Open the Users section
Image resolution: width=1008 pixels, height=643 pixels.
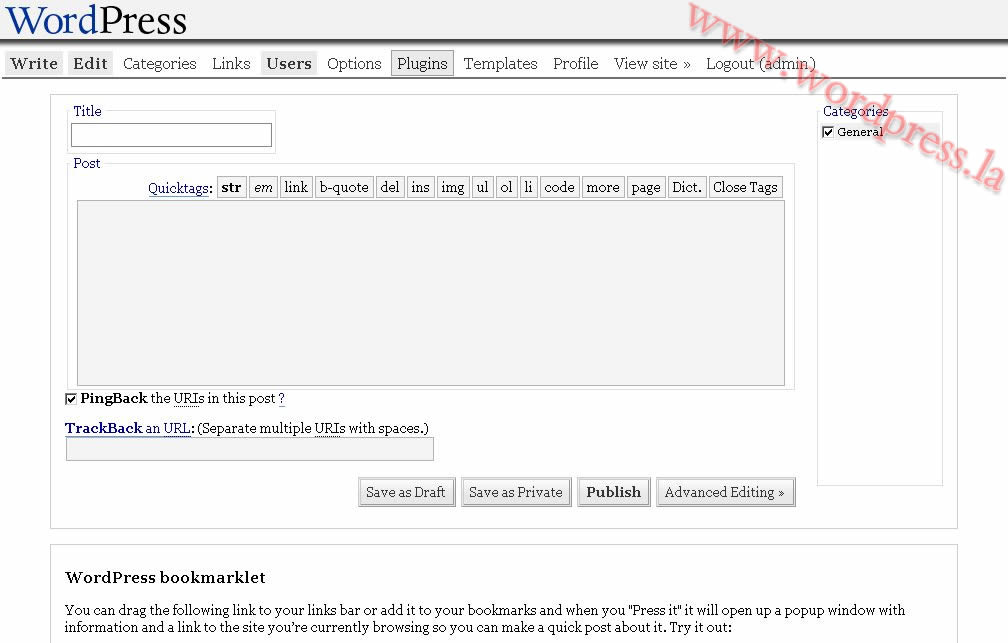pyautogui.click(x=289, y=64)
